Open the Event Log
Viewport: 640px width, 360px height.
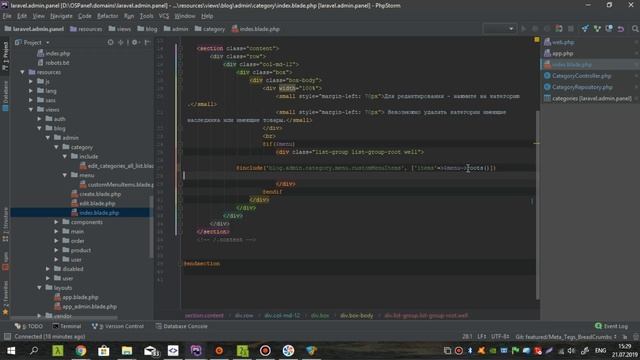tap(611, 326)
